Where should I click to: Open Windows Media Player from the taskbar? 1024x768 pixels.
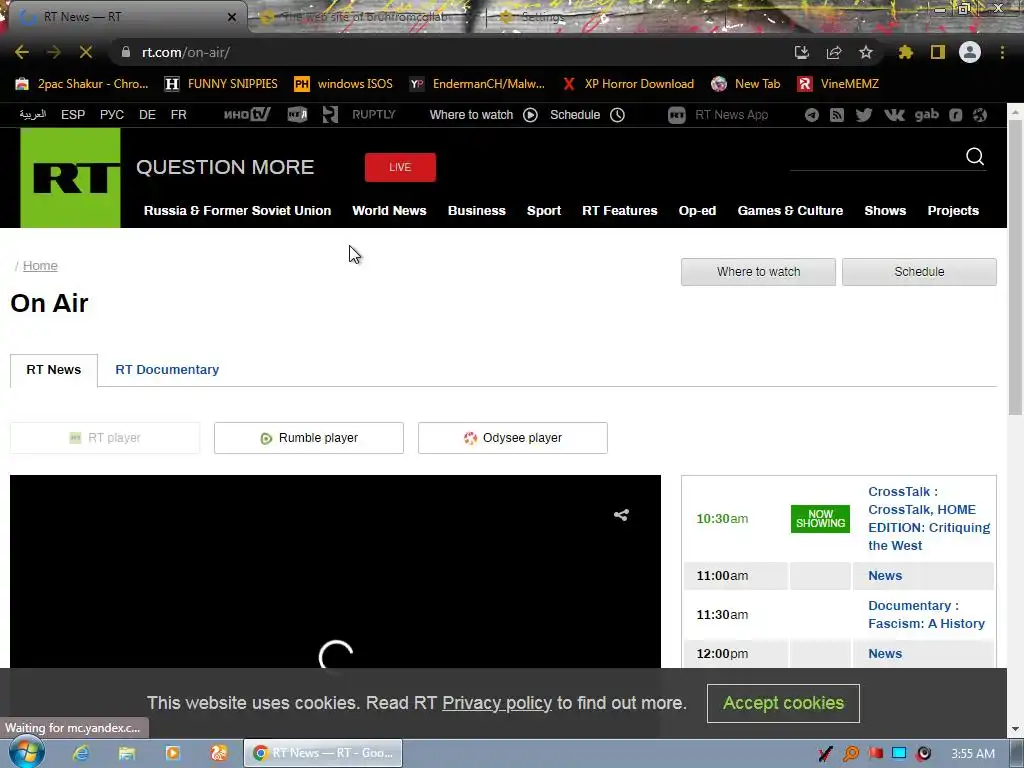172,753
